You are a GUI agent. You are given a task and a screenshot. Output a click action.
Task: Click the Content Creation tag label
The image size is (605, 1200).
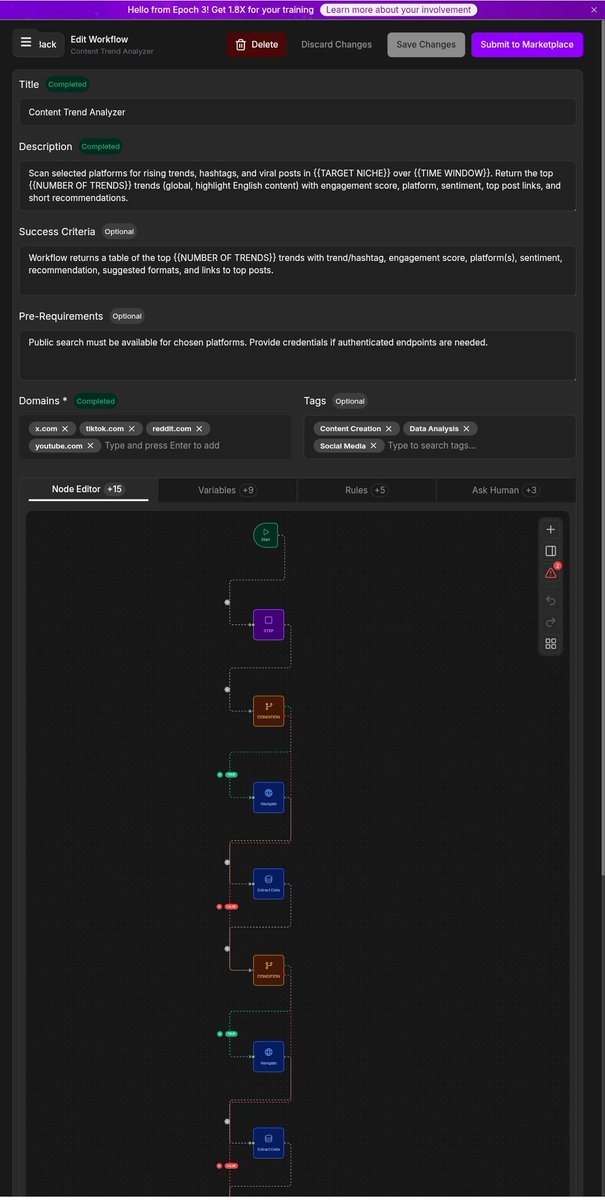350,428
